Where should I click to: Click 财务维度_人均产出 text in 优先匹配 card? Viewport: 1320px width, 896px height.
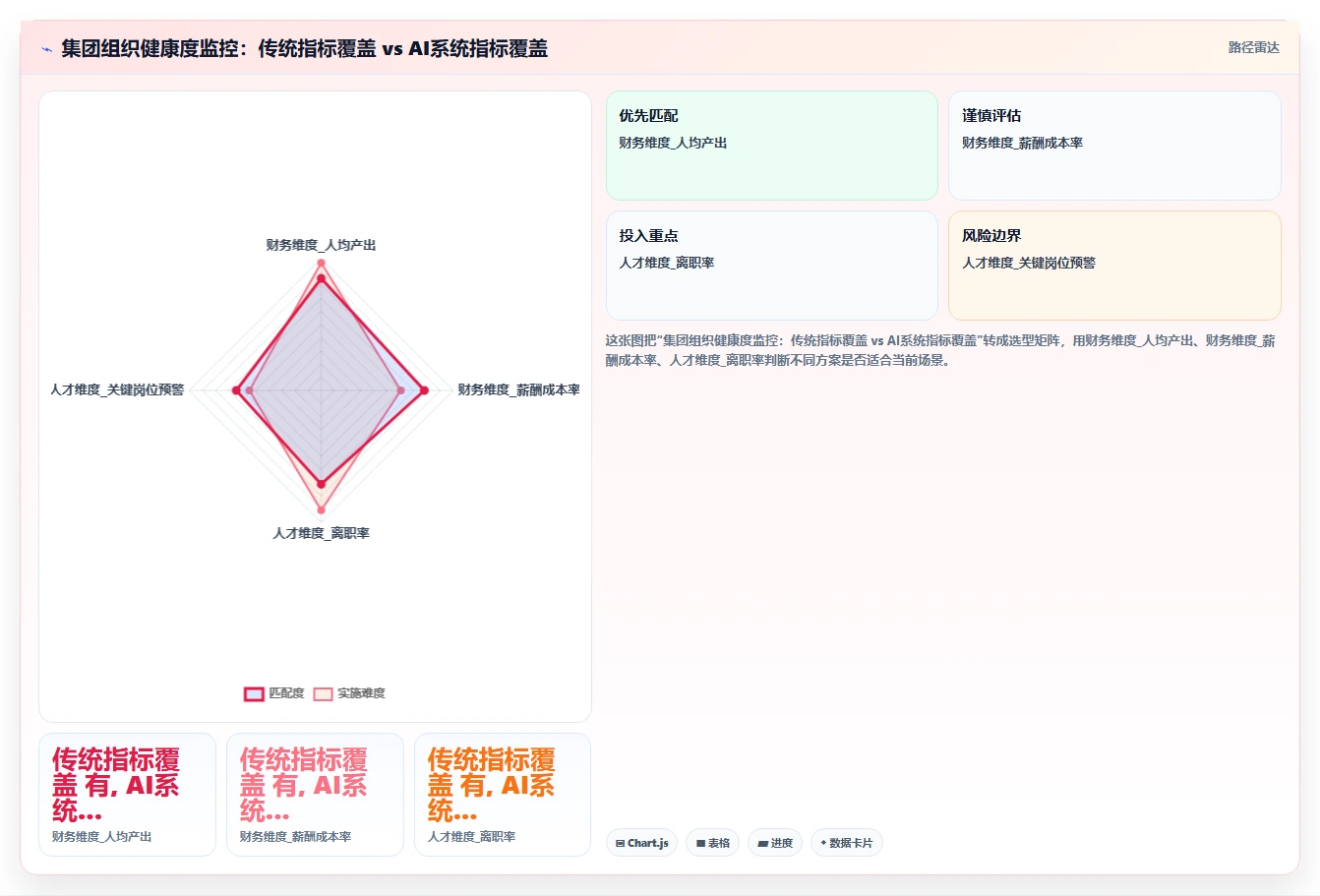[673, 143]
